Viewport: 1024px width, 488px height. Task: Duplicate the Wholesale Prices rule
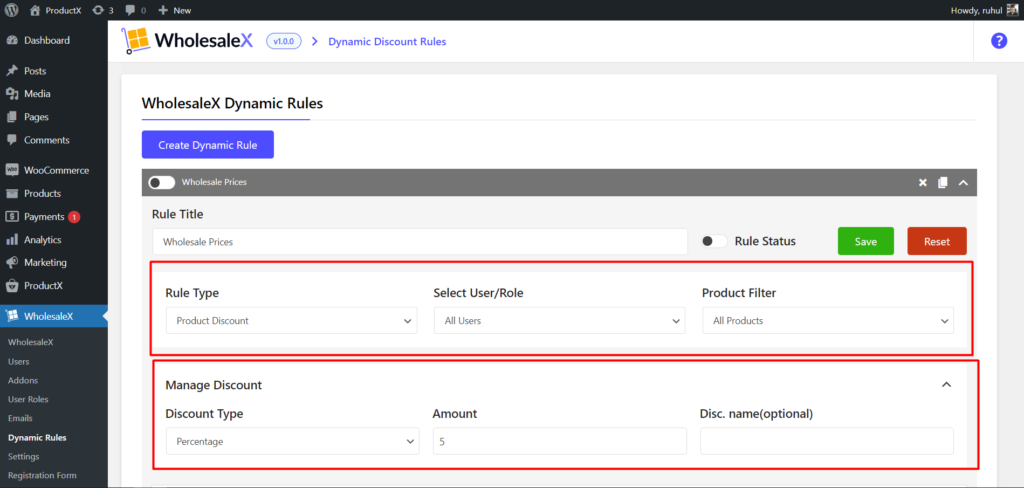coord(942,183)
